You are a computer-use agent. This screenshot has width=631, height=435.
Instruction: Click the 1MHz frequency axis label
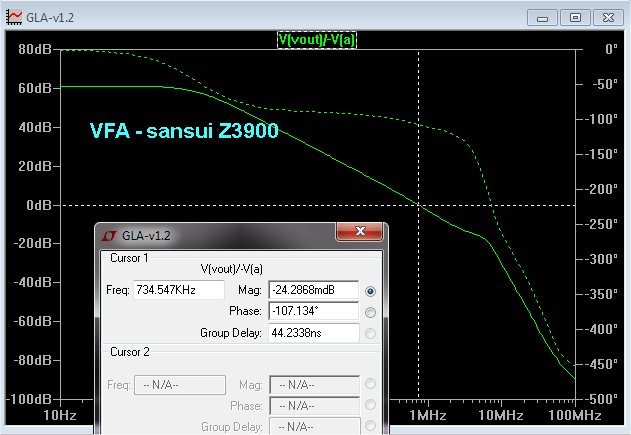tap(428, 415)
